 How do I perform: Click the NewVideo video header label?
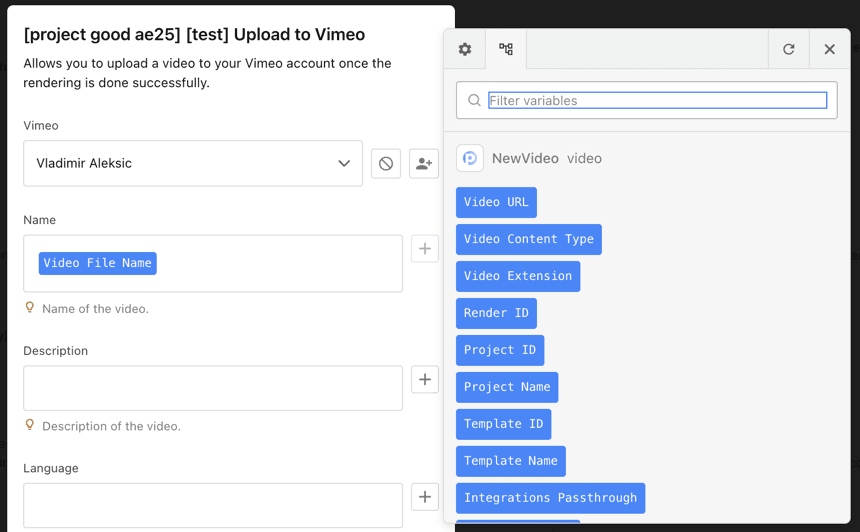tap(546, 159)
